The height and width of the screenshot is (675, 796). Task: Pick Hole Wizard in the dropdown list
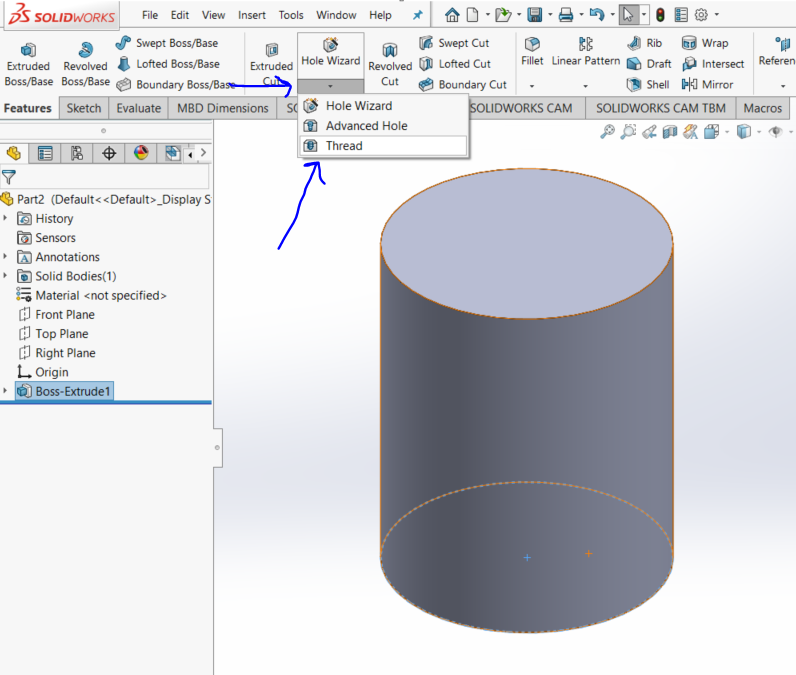coord(383,106)
